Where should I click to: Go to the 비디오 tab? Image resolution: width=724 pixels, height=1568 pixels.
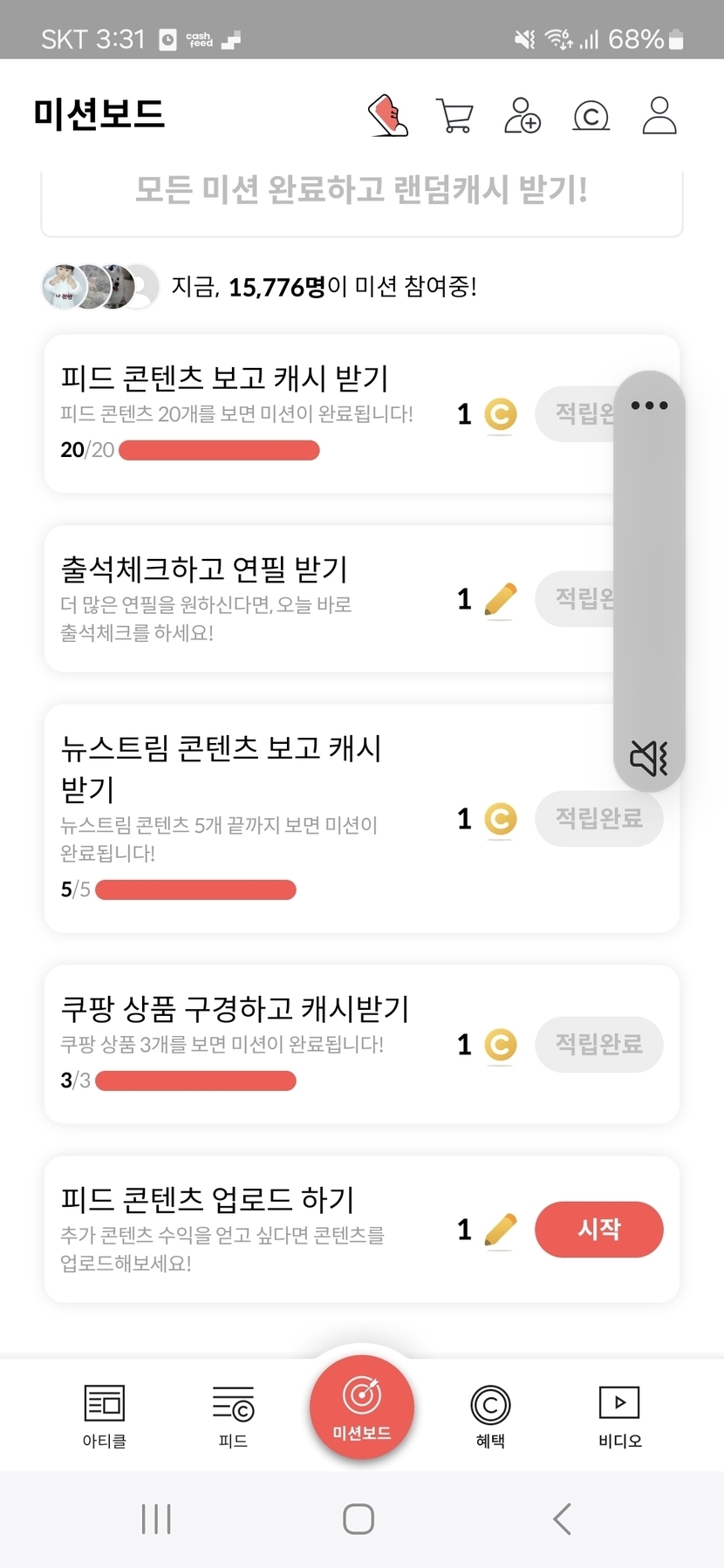click(x=619, y=1415)
